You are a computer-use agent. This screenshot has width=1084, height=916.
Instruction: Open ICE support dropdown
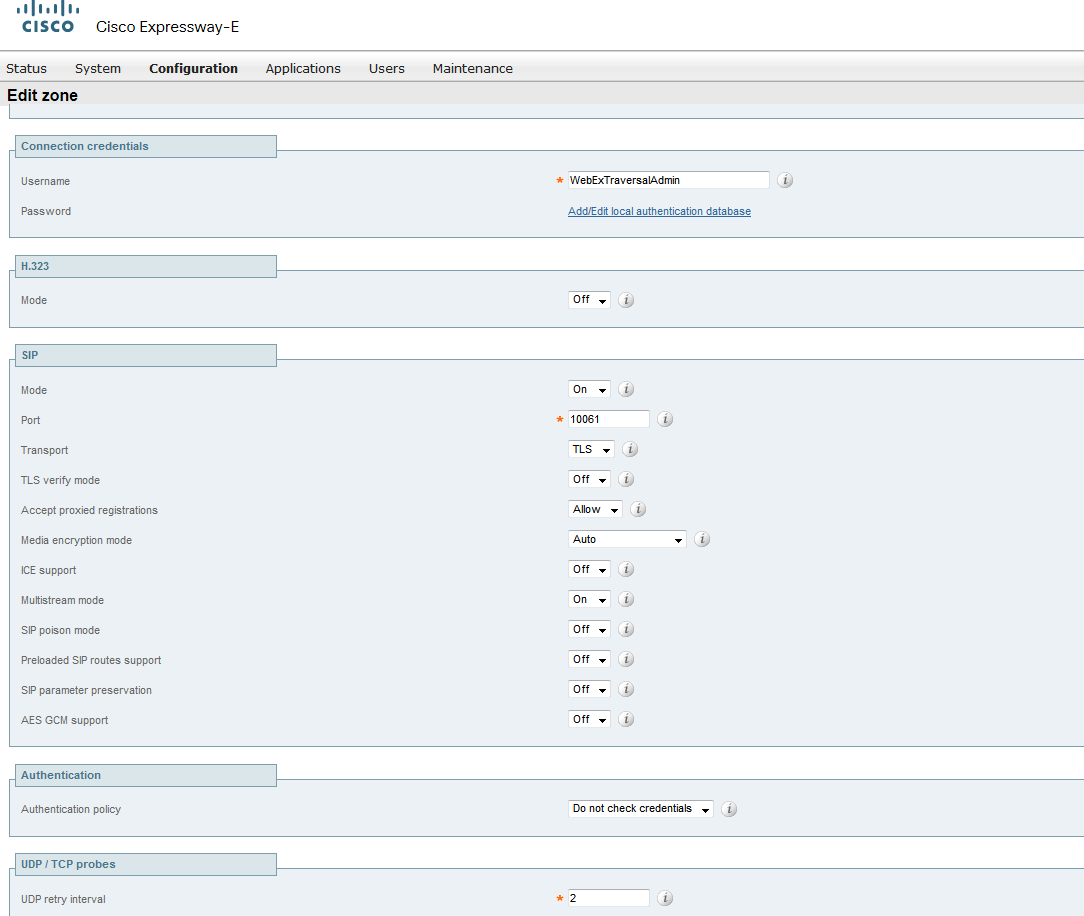(589, 569)
